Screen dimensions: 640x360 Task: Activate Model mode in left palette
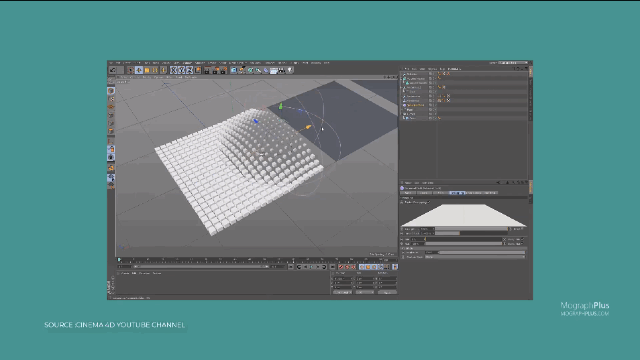(111, 91)
